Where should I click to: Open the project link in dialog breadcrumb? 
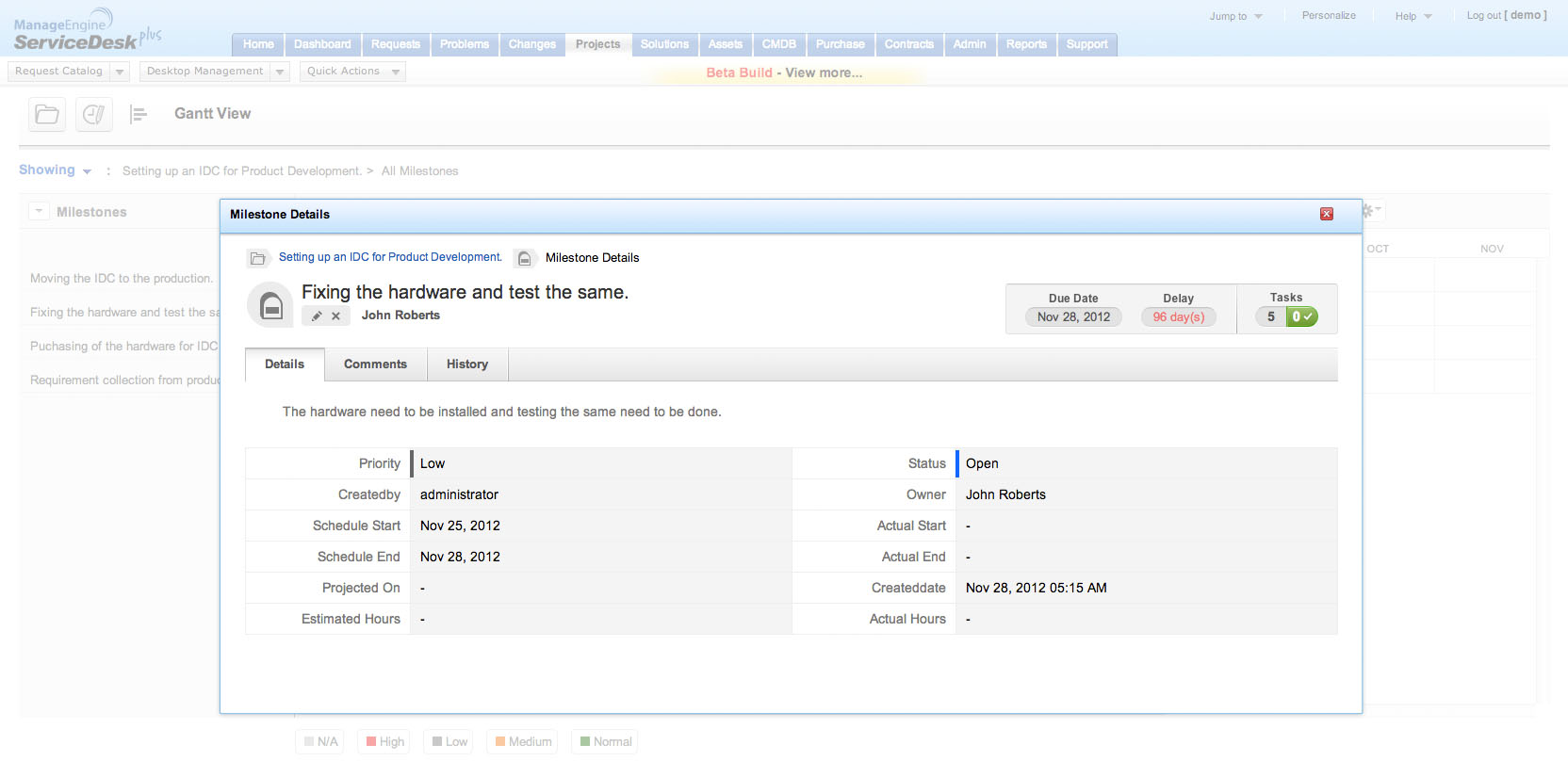pos(390,257)
